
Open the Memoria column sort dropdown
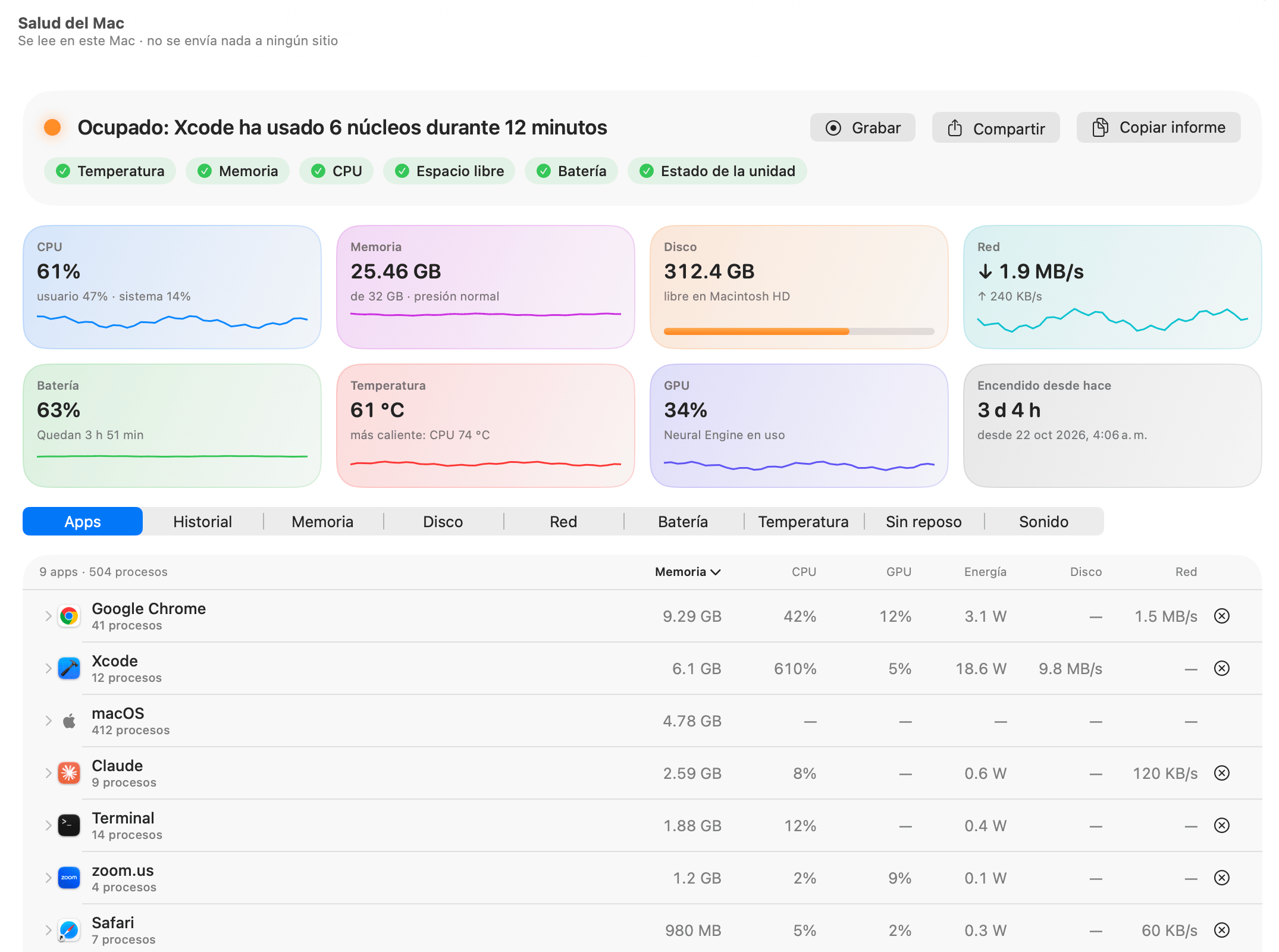[688, 572]
